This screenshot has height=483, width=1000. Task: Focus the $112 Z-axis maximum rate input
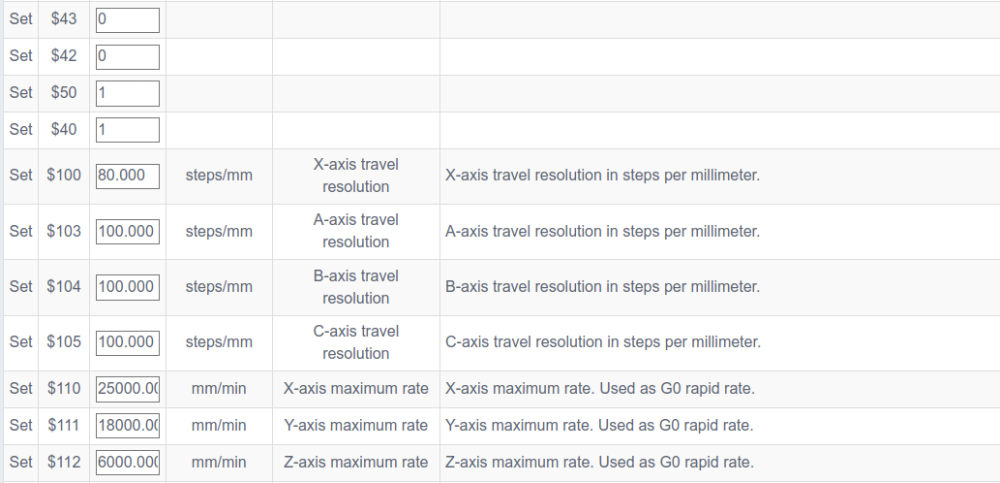(x=128, y=463)
